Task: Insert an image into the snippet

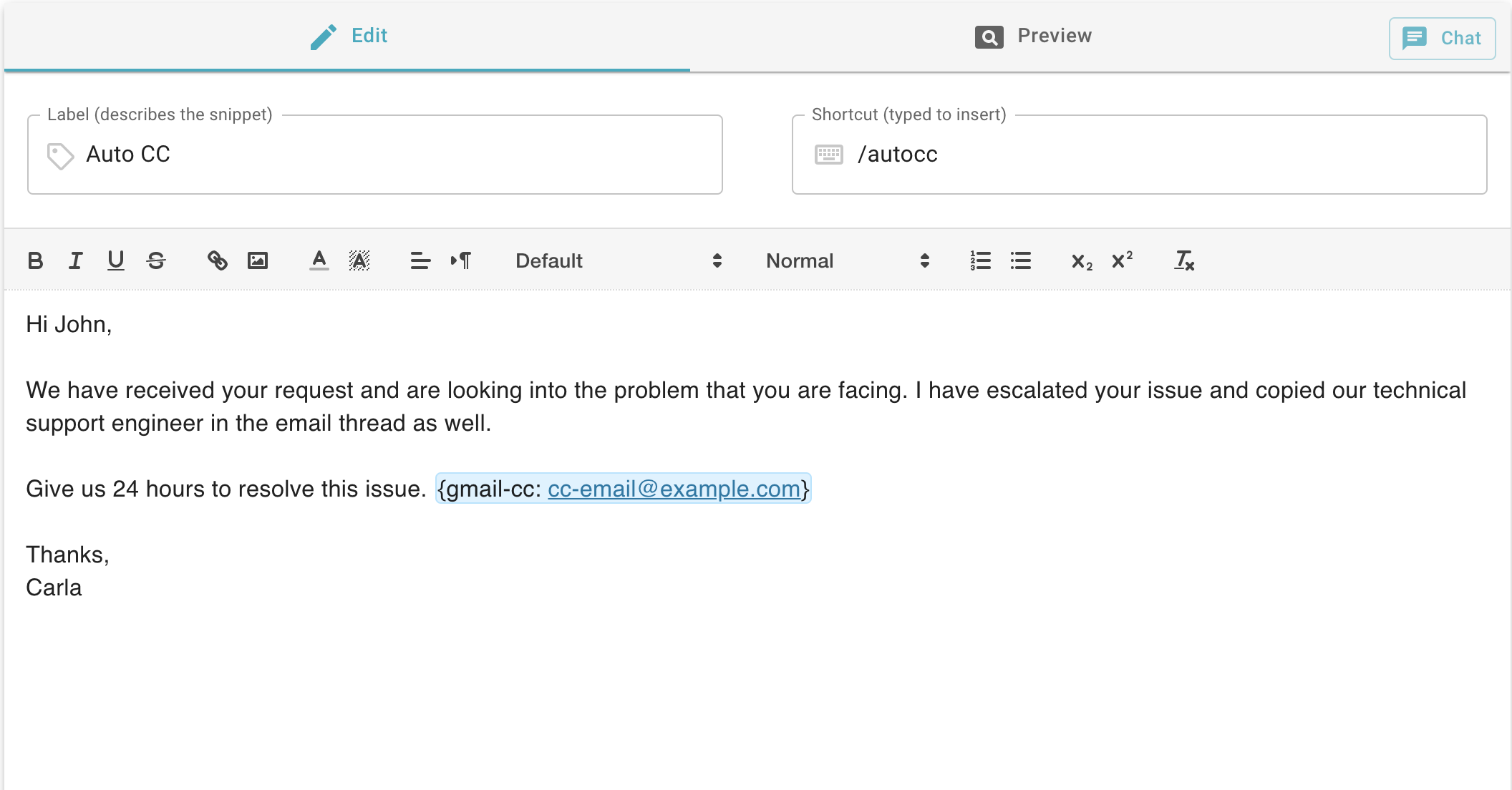Action: pyautogui.click(x=259, y=260)
